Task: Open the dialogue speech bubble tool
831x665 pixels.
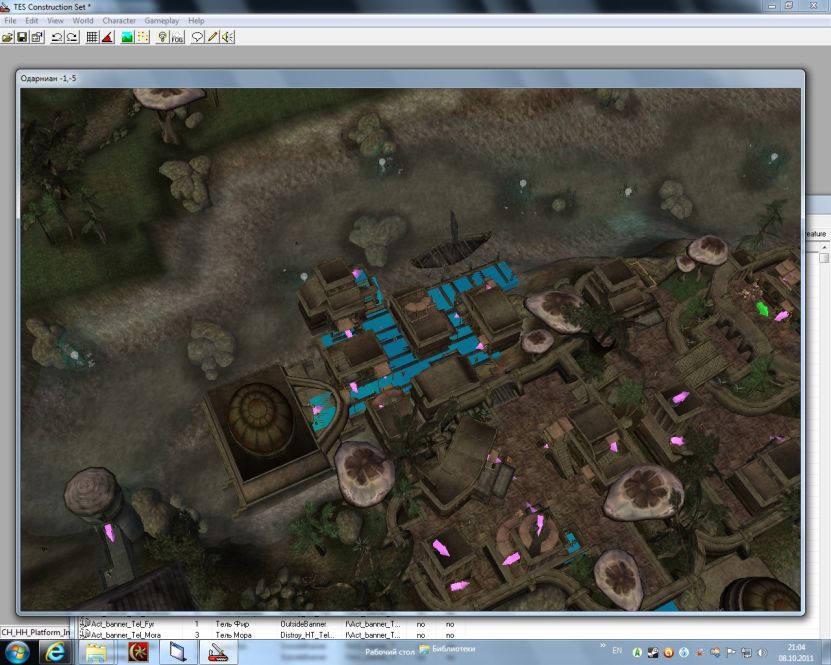Action: coord(197,37)
